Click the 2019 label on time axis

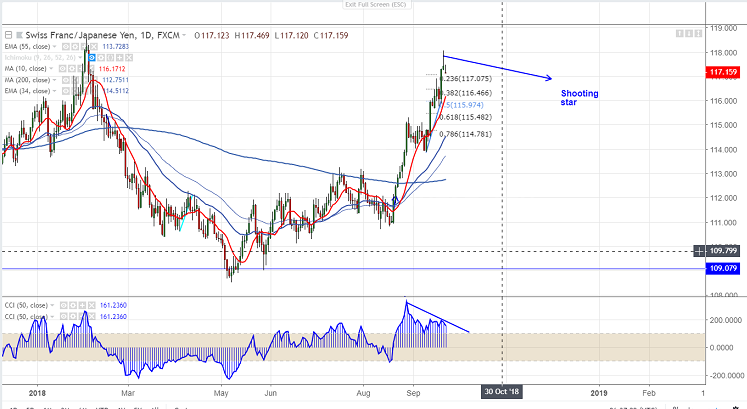point(599,393)
